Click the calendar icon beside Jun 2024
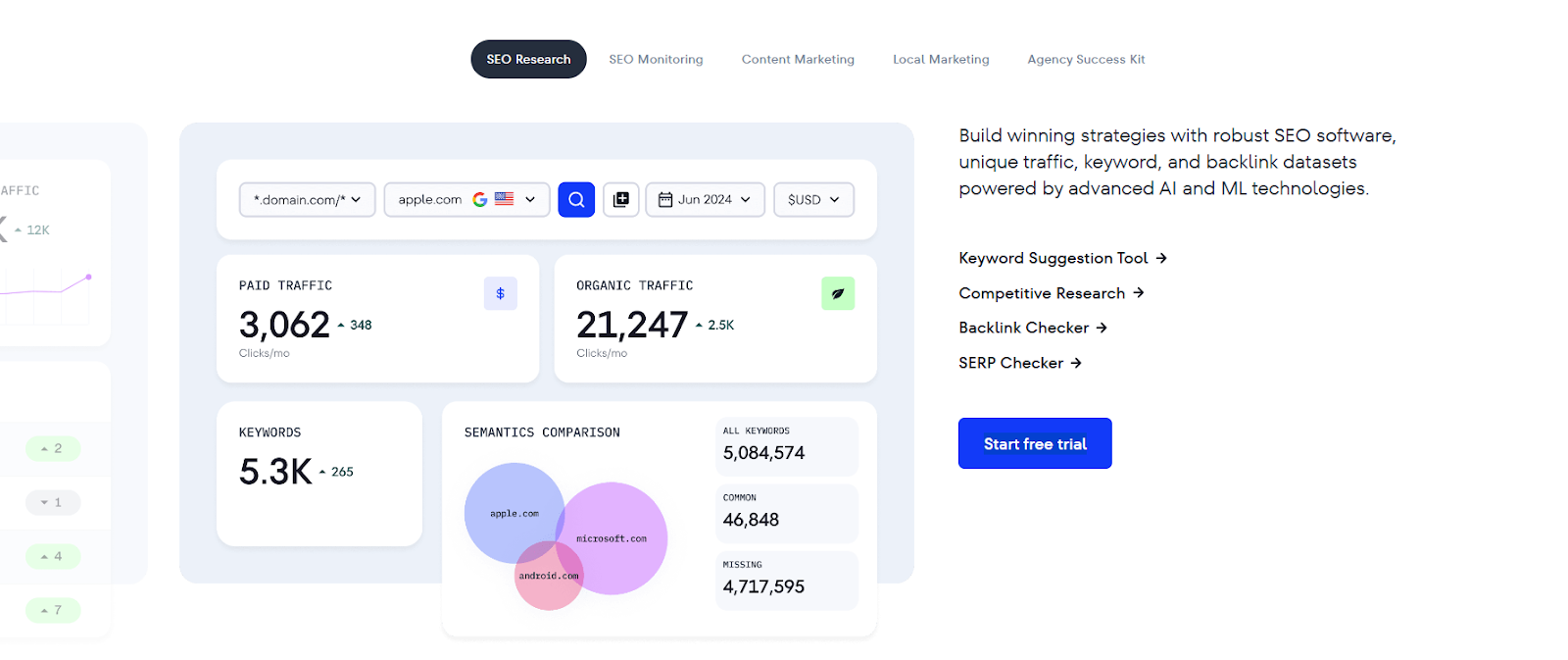This screenshot has height=660, width=1568. point(665,199)
